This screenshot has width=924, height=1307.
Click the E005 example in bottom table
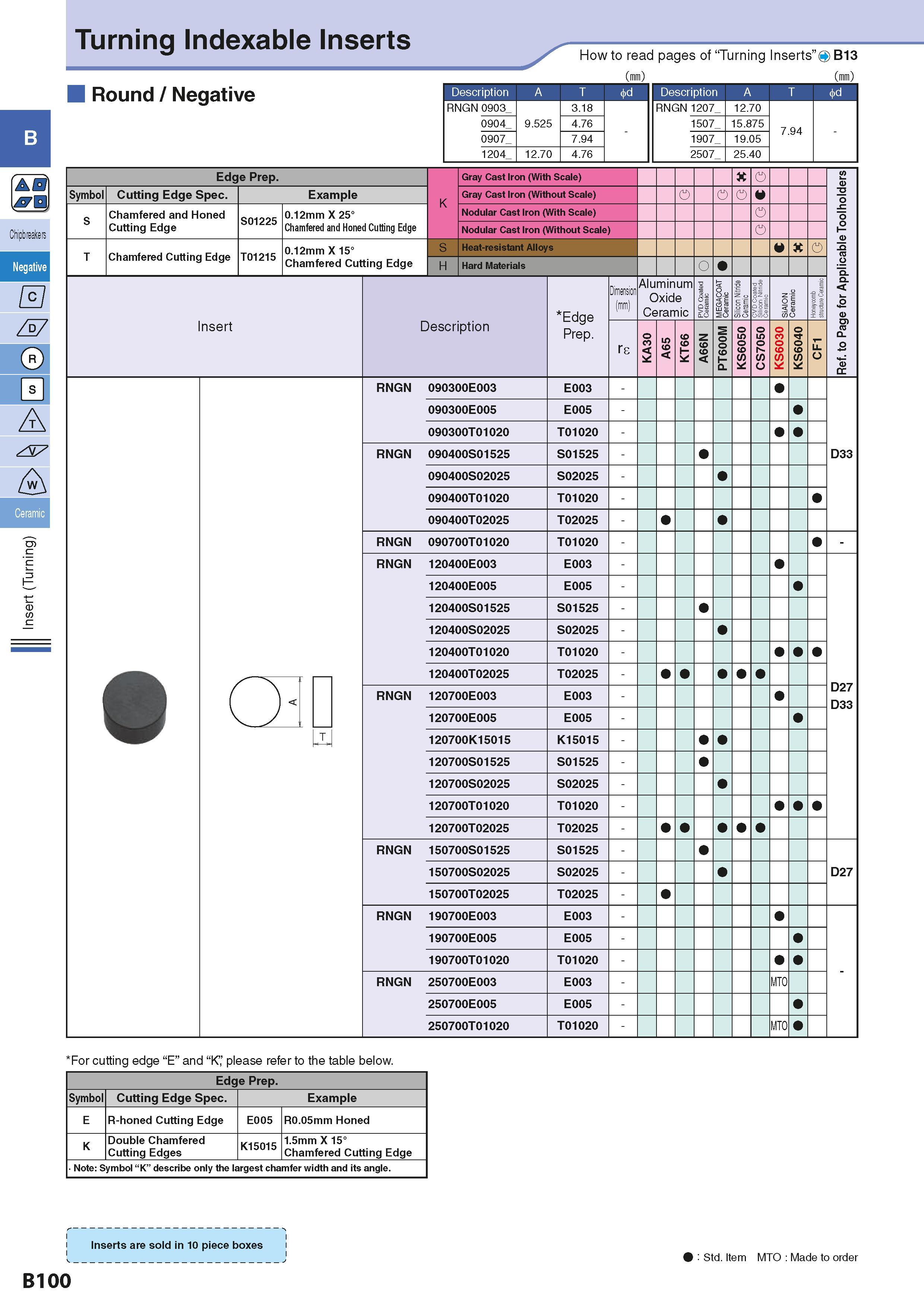(x=260, y=1120)
